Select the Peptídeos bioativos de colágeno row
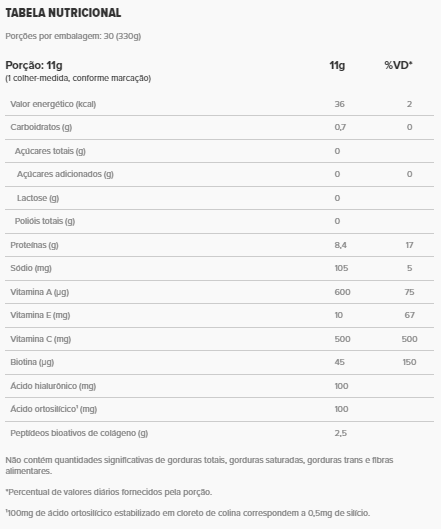The width and height of the screenshot is (441, 529). (219, 433)
